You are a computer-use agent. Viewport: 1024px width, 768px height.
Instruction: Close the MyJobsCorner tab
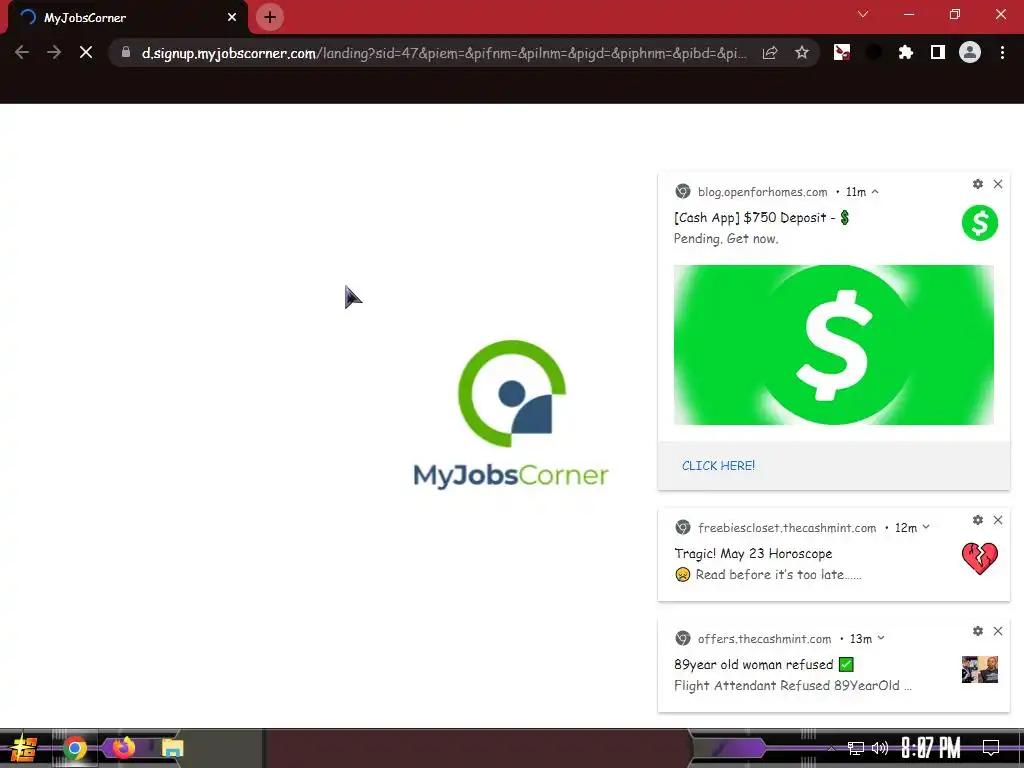pyautogui.click(x=232, y=17)
